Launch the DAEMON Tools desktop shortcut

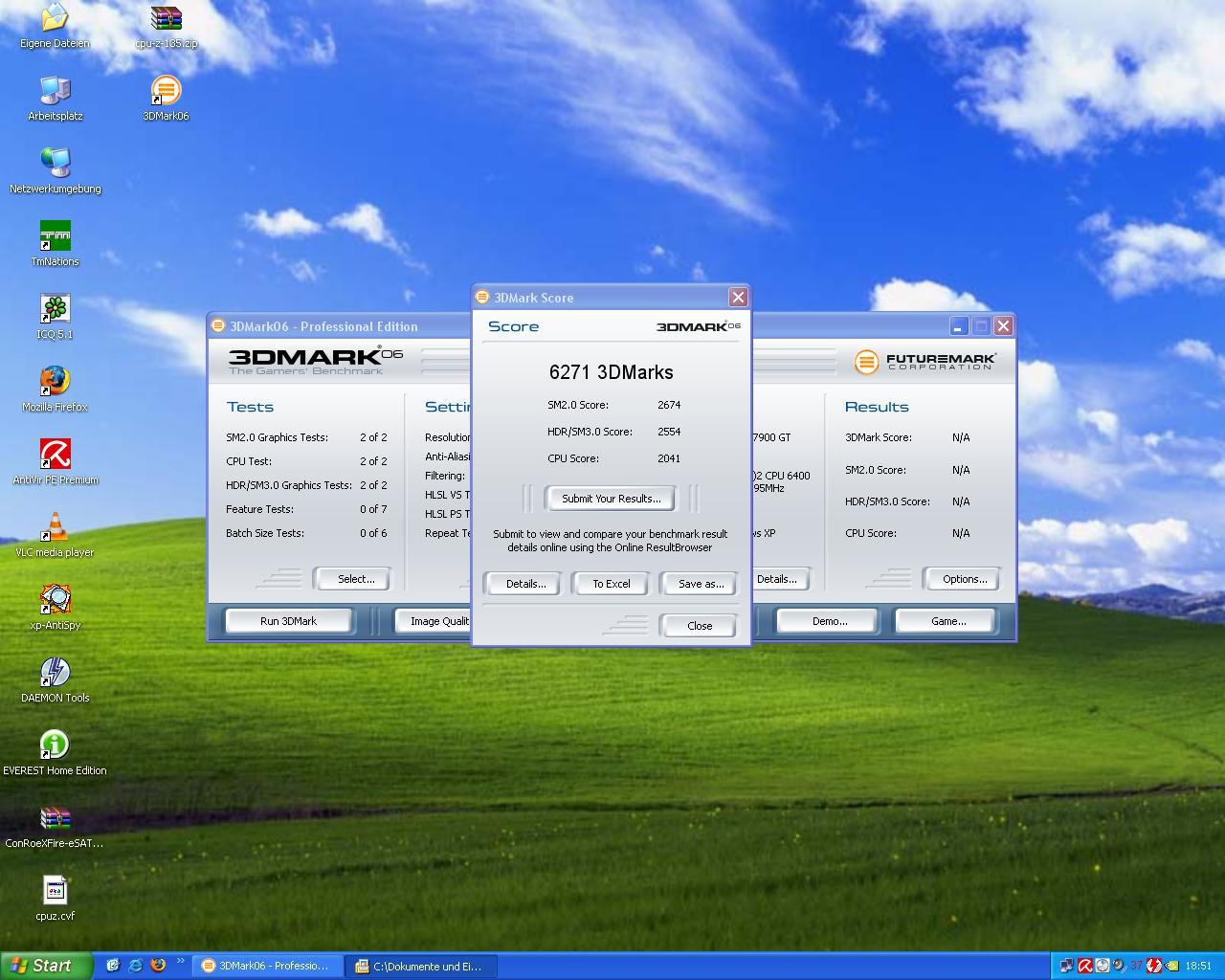pos(55,680)
